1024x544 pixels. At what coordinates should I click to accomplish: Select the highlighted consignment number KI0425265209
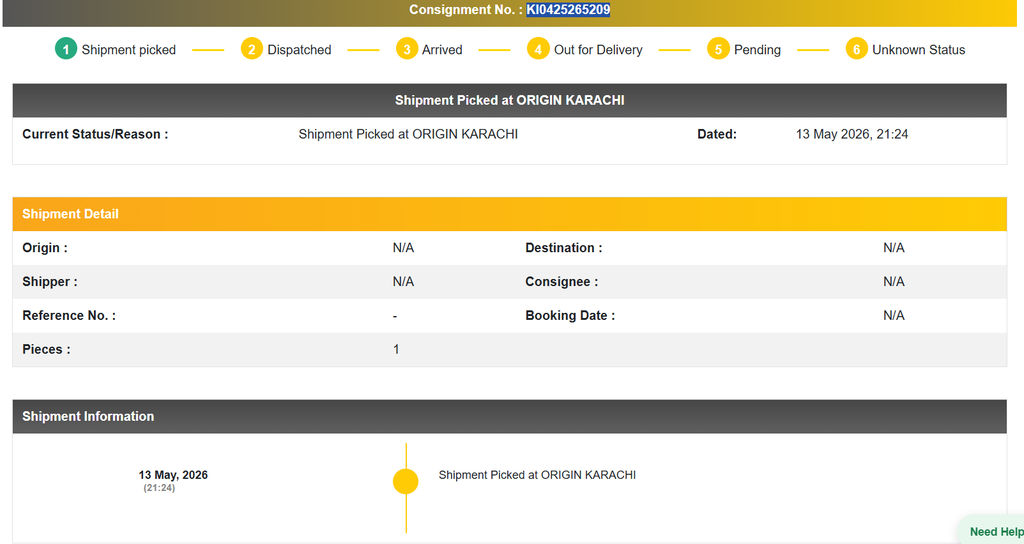click(568, 10)
